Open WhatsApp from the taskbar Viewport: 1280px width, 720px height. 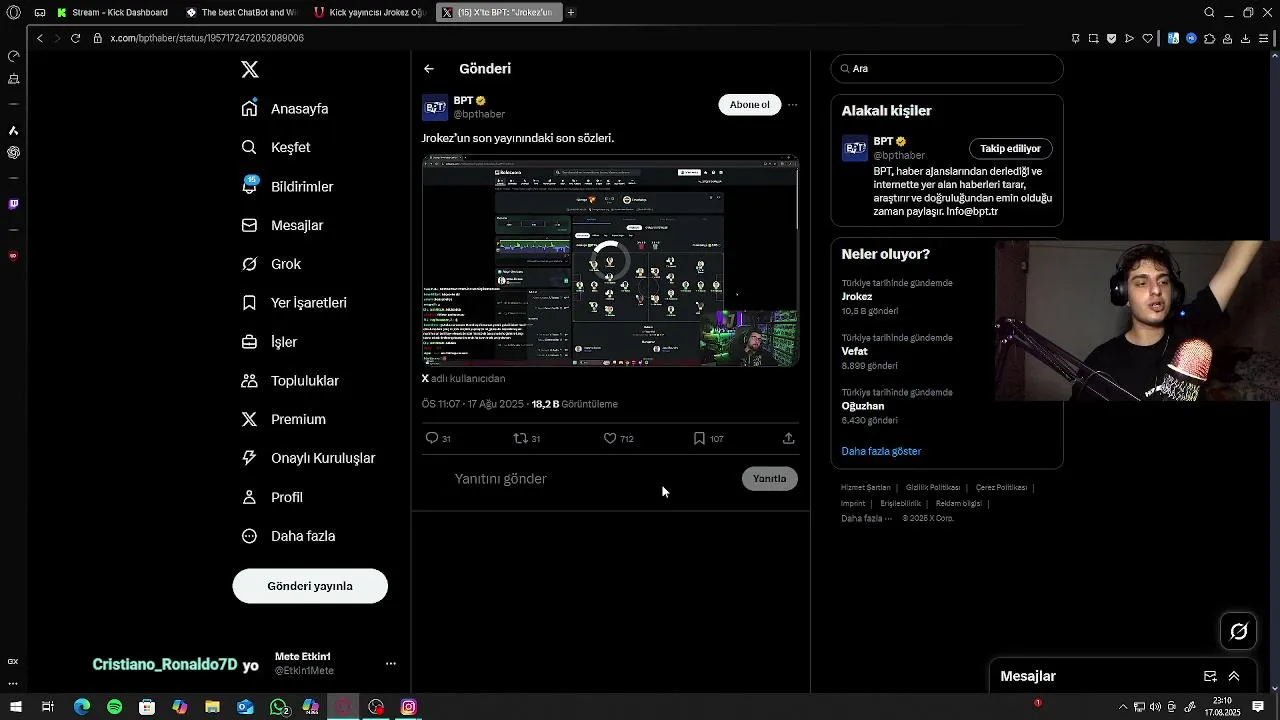click(278, 707)
